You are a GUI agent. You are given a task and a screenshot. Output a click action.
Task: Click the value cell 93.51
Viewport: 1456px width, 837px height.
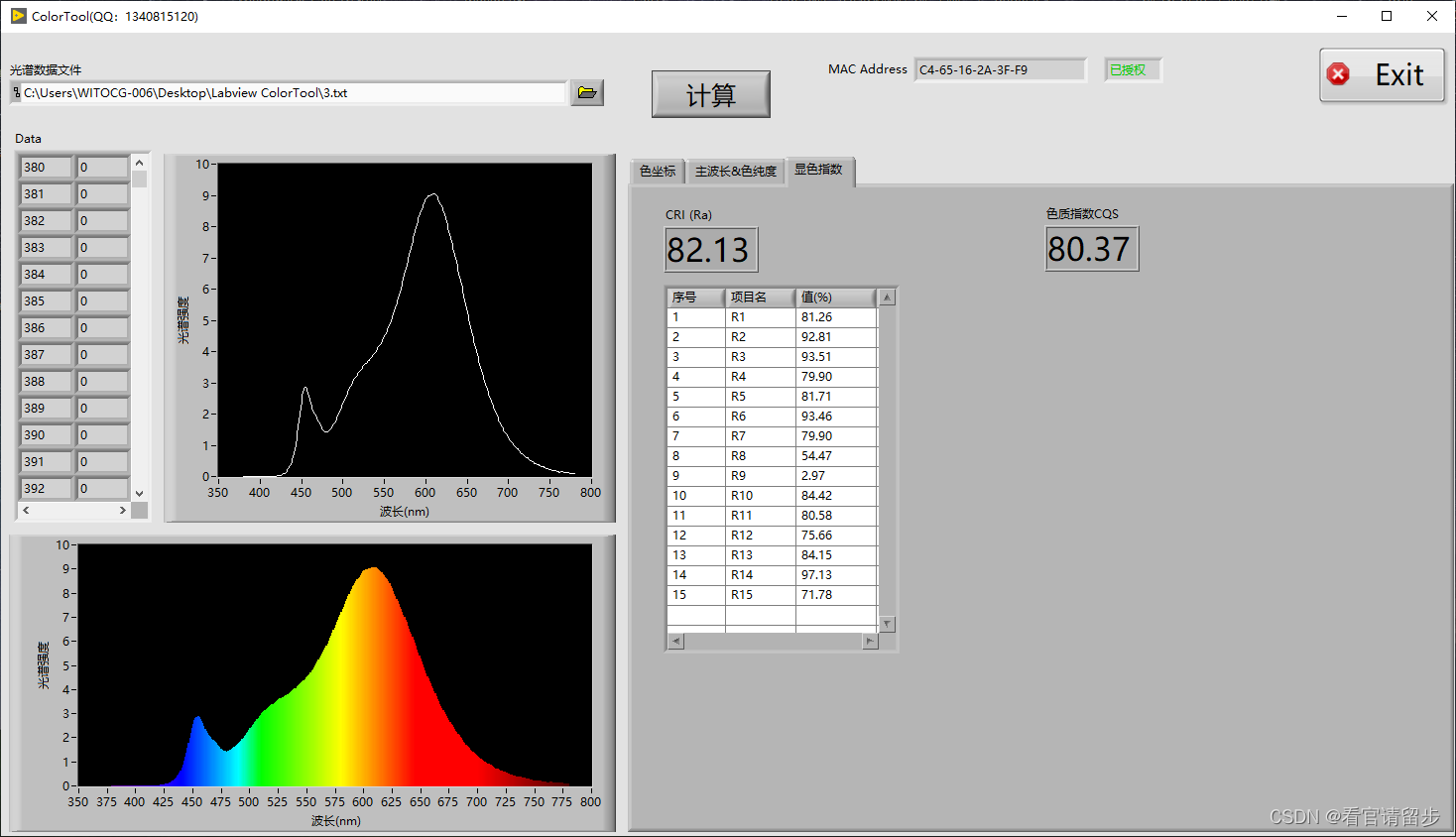click(836, 357)
